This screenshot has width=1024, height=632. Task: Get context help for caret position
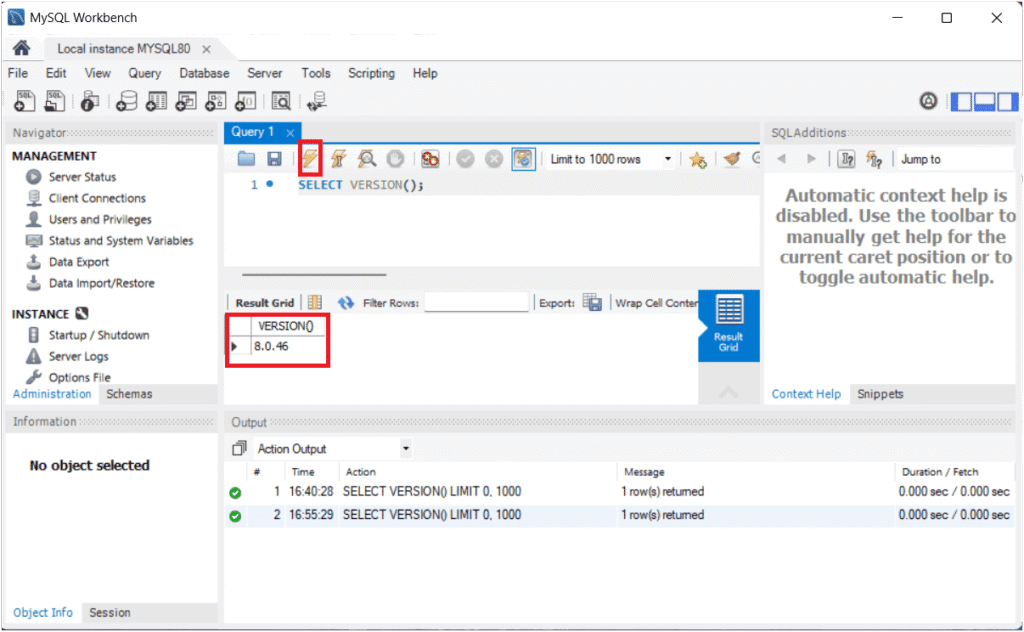846,159
